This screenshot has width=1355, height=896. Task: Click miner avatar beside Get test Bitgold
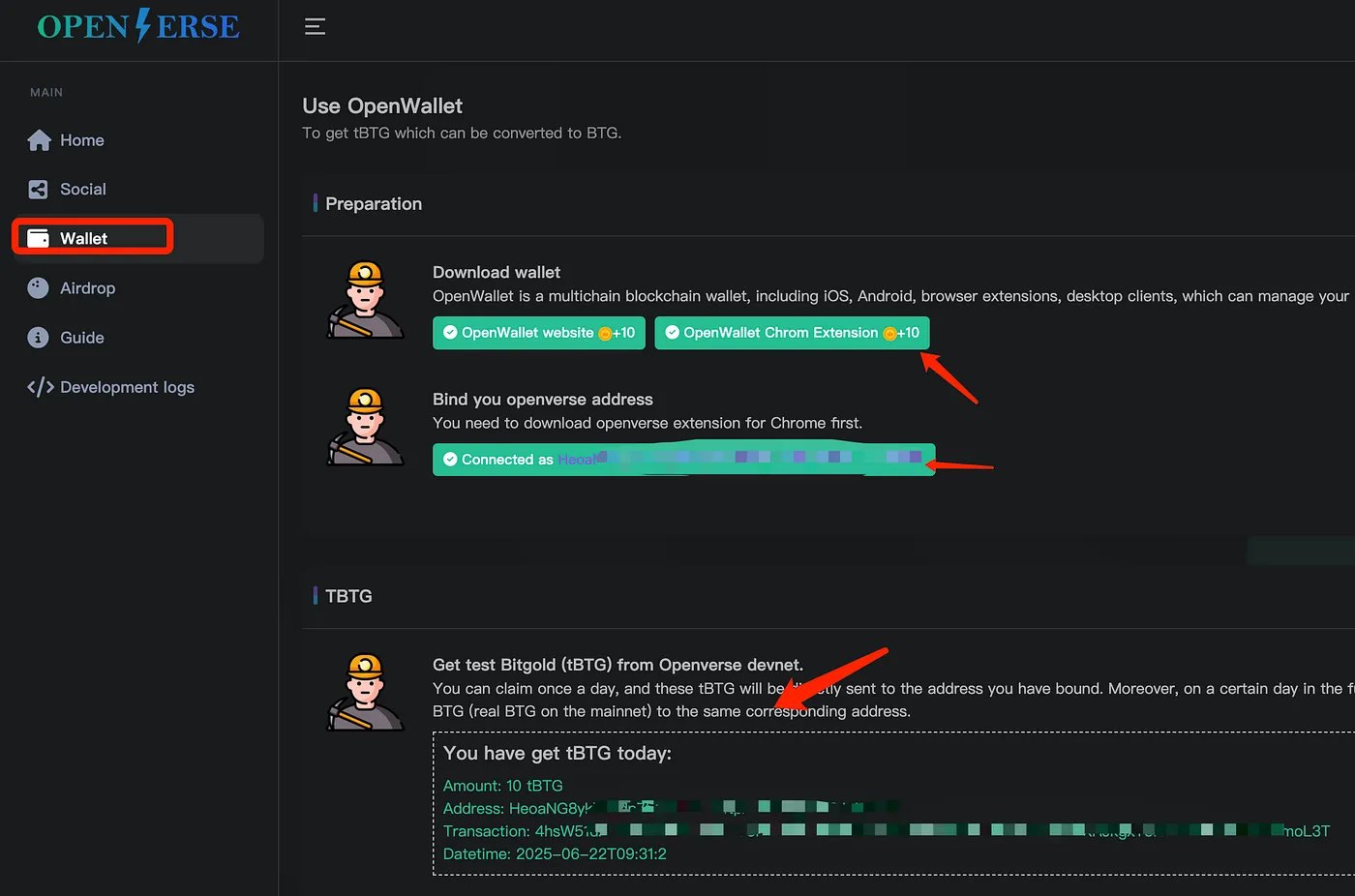pyautogui.click(x=365, y=692)
